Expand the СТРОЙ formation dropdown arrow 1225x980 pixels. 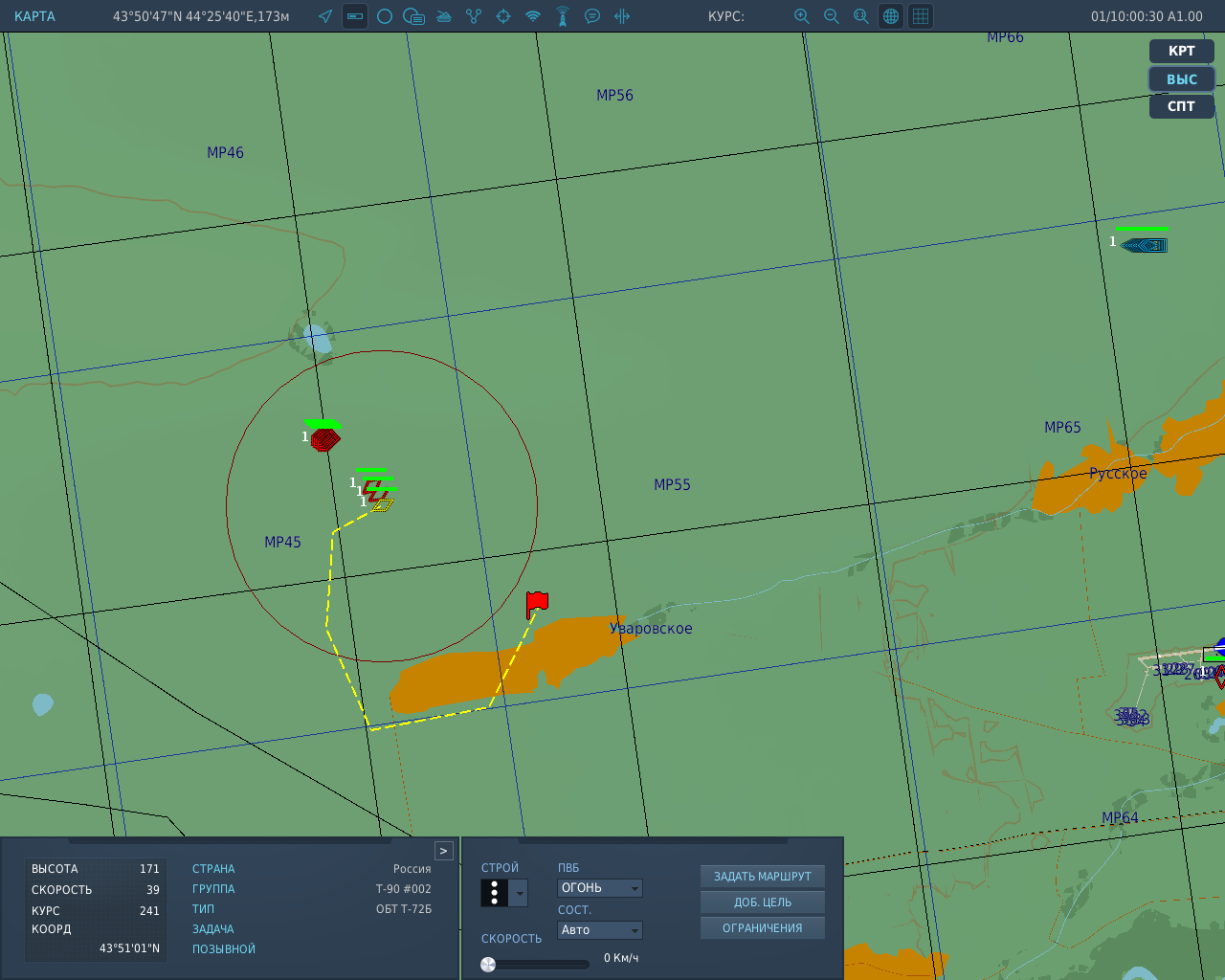[x=520, y=893]
